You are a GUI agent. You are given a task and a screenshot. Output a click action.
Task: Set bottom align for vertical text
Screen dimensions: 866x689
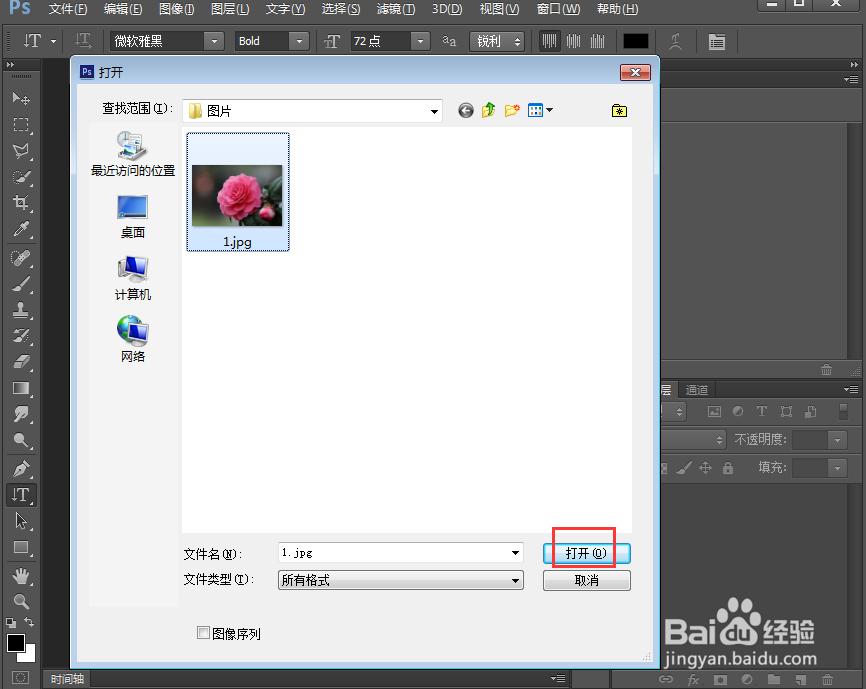[597, 41]
